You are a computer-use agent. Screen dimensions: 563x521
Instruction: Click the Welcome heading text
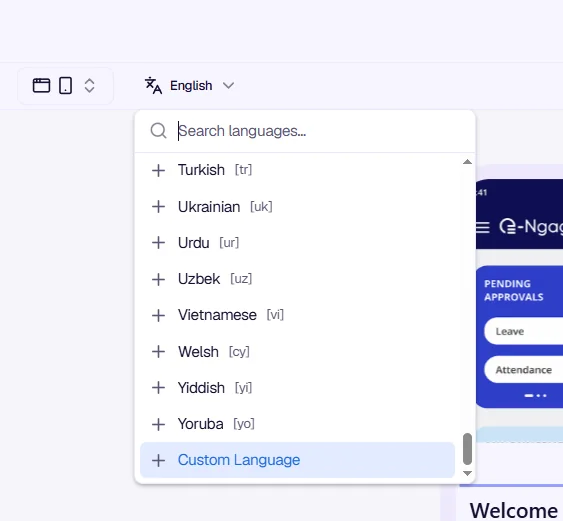(514, 511)
